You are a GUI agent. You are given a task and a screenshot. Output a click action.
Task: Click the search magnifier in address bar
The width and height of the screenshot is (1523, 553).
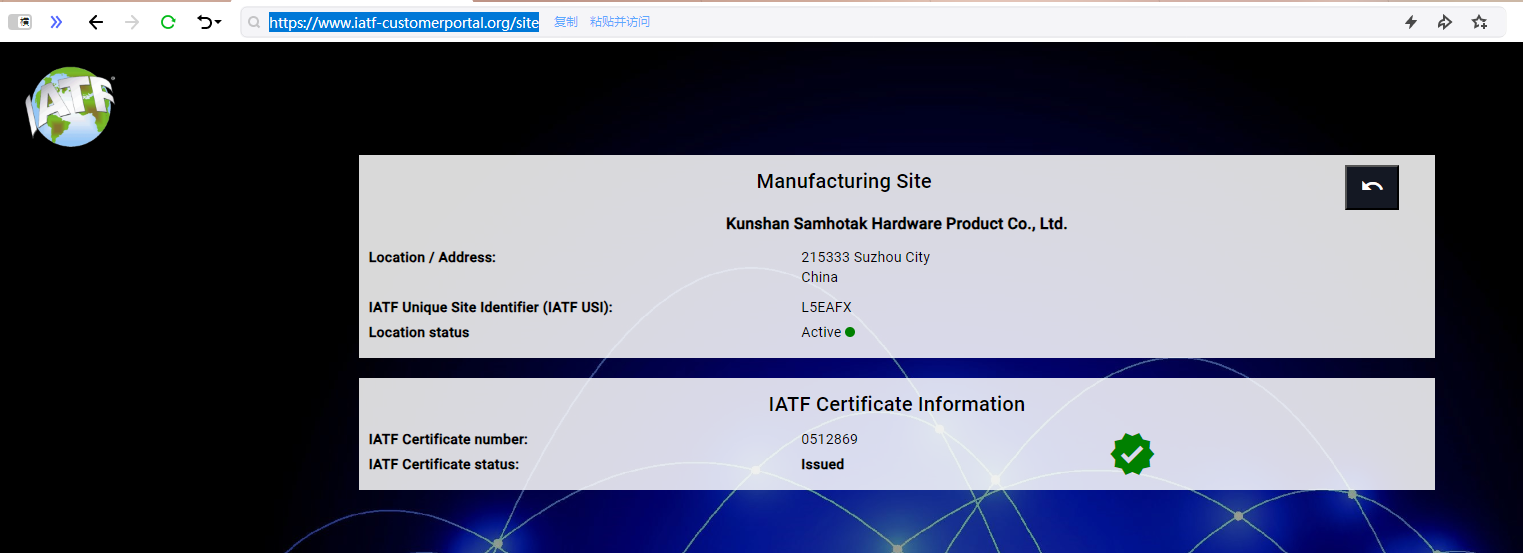(x=254, y=22)
